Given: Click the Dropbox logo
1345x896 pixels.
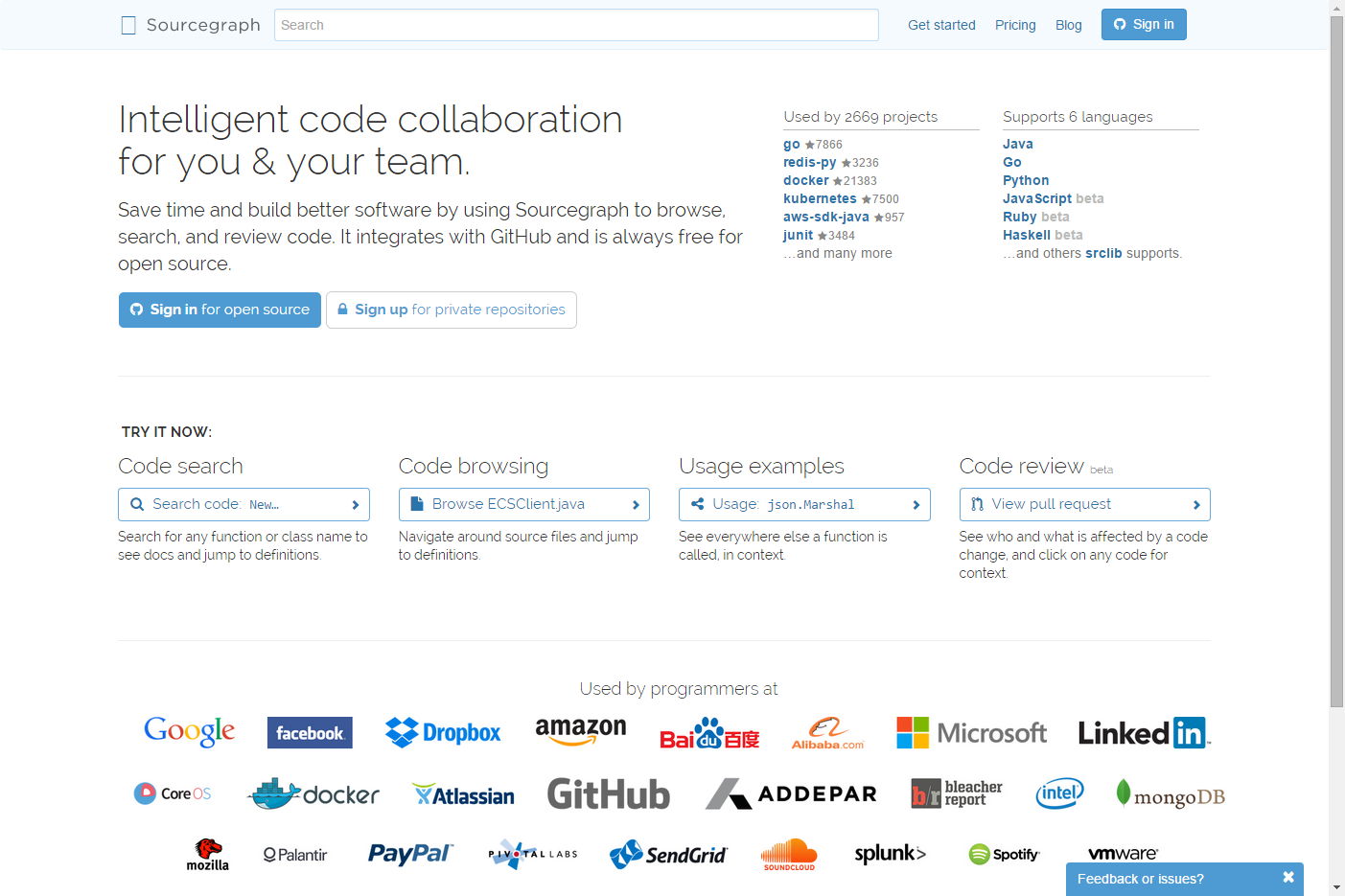Looking at the screenshot, I should pos(443,733).
